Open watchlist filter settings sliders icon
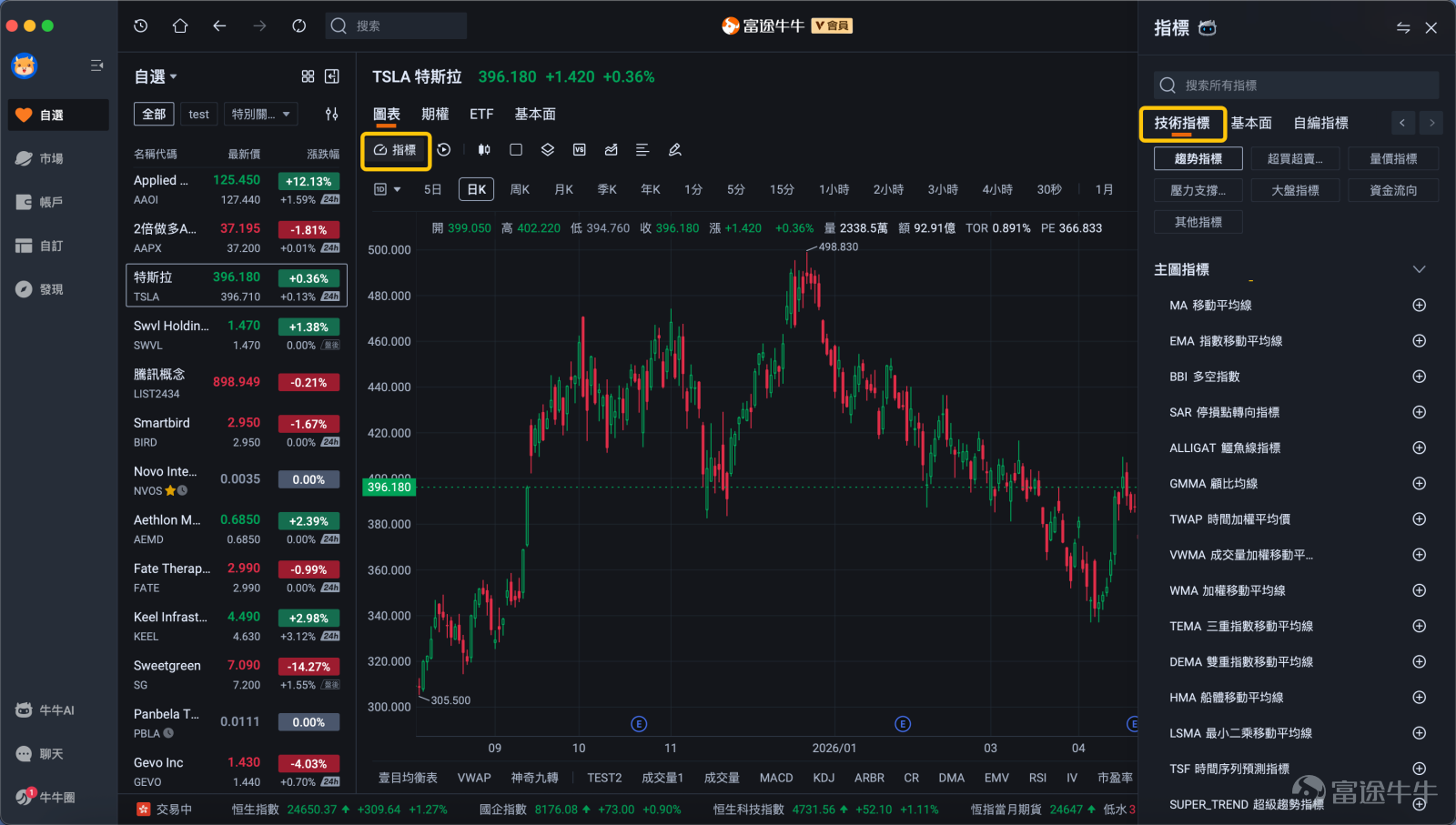 pyautogui.click(x=332, y=114)
